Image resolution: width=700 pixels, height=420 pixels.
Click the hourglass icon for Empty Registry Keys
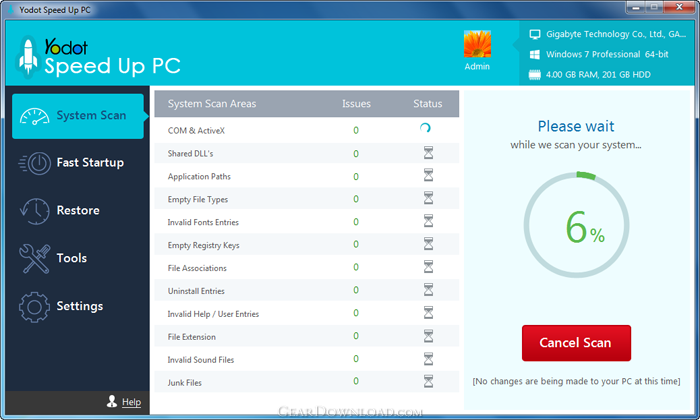click(x=428, y=244)
